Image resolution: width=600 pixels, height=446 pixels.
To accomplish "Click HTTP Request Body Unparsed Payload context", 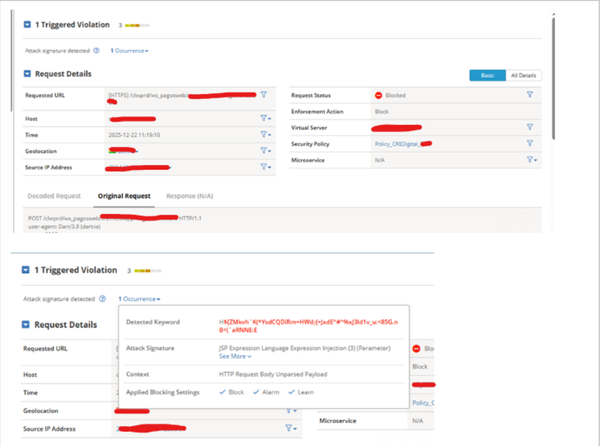I will coord(273,374).
